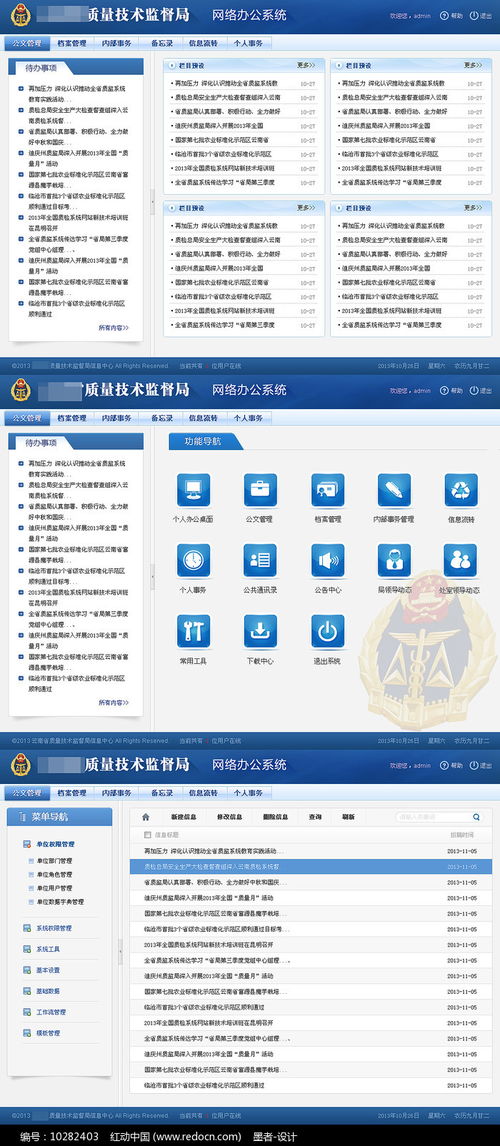The width and height of the screenshot is (500, 1146).
Task: Open the 档案管理 icon
Action: coord(327,490)
